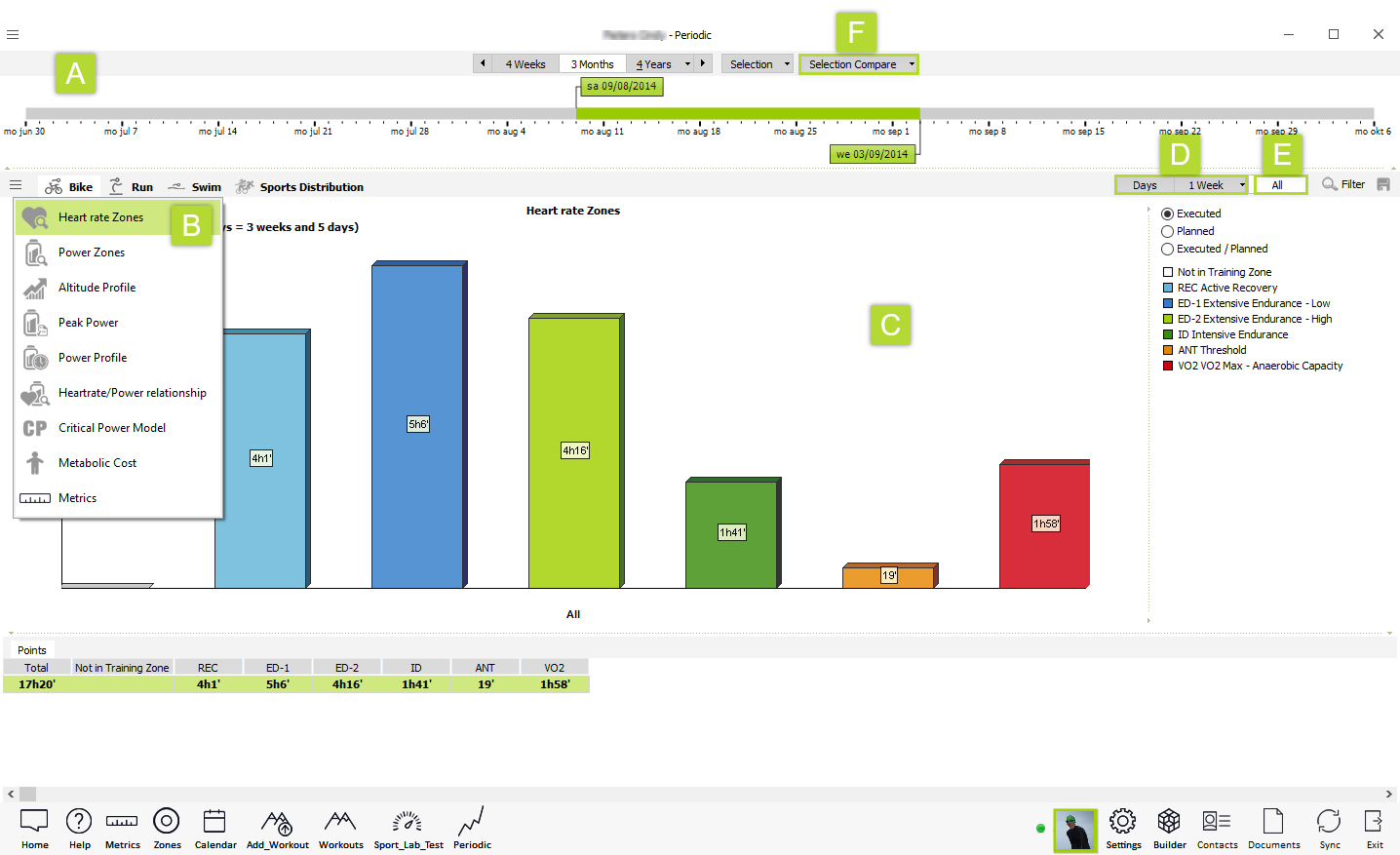Image resolution: width=1400 pixels, height=855 pixels.
Task: Click the red VO2 Max legend swatch
Action: tap(1168, 367)
